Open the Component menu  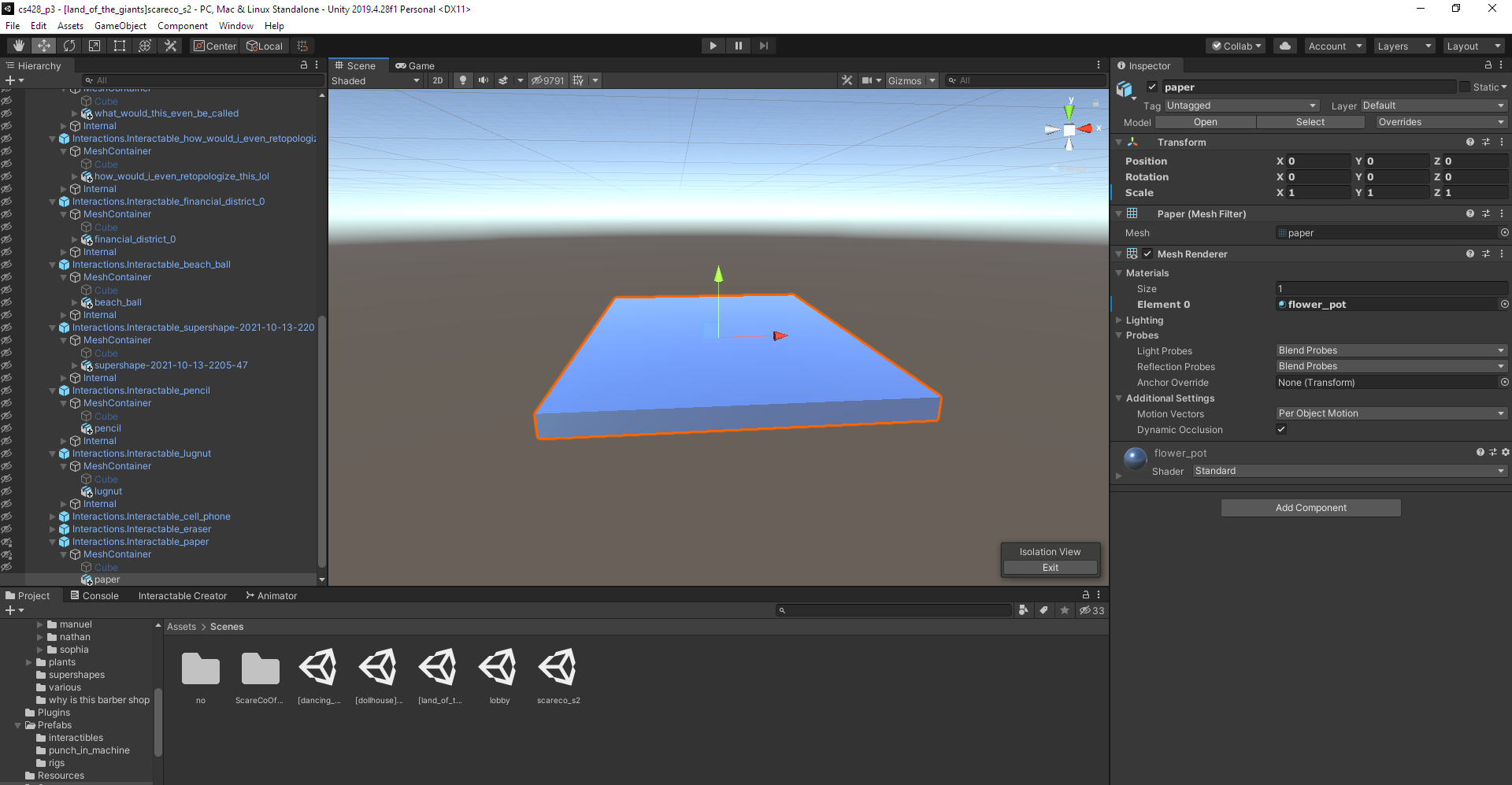183,26
